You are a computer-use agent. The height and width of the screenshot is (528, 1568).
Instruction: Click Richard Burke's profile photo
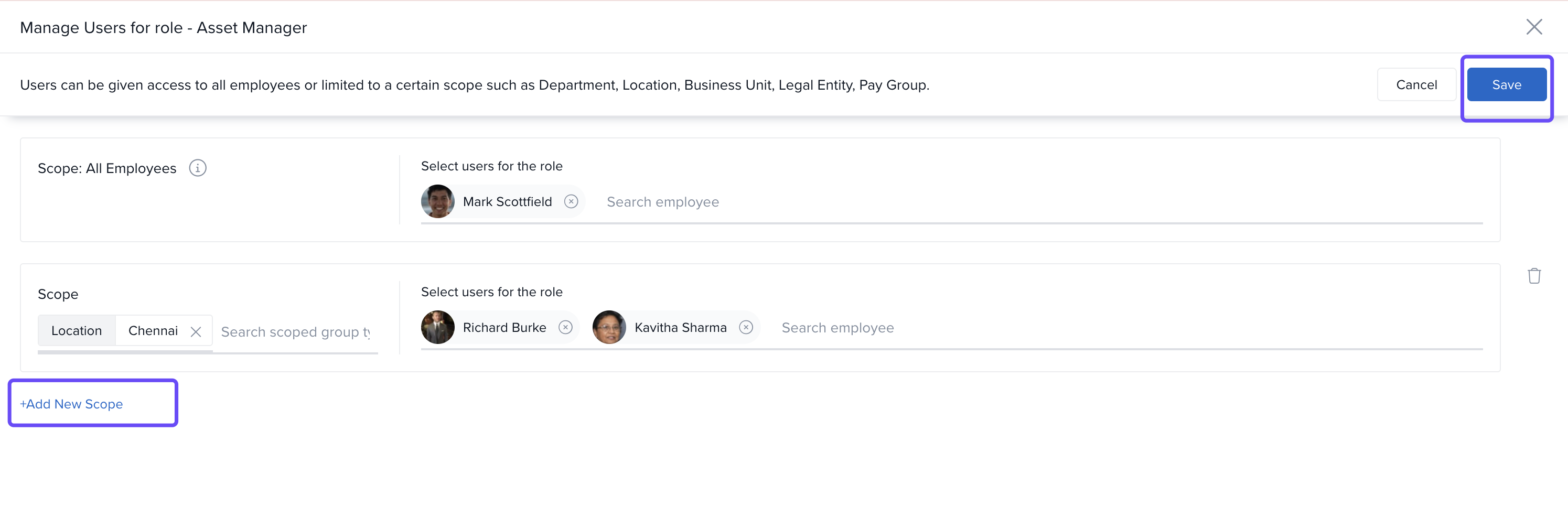coord(438,327)
